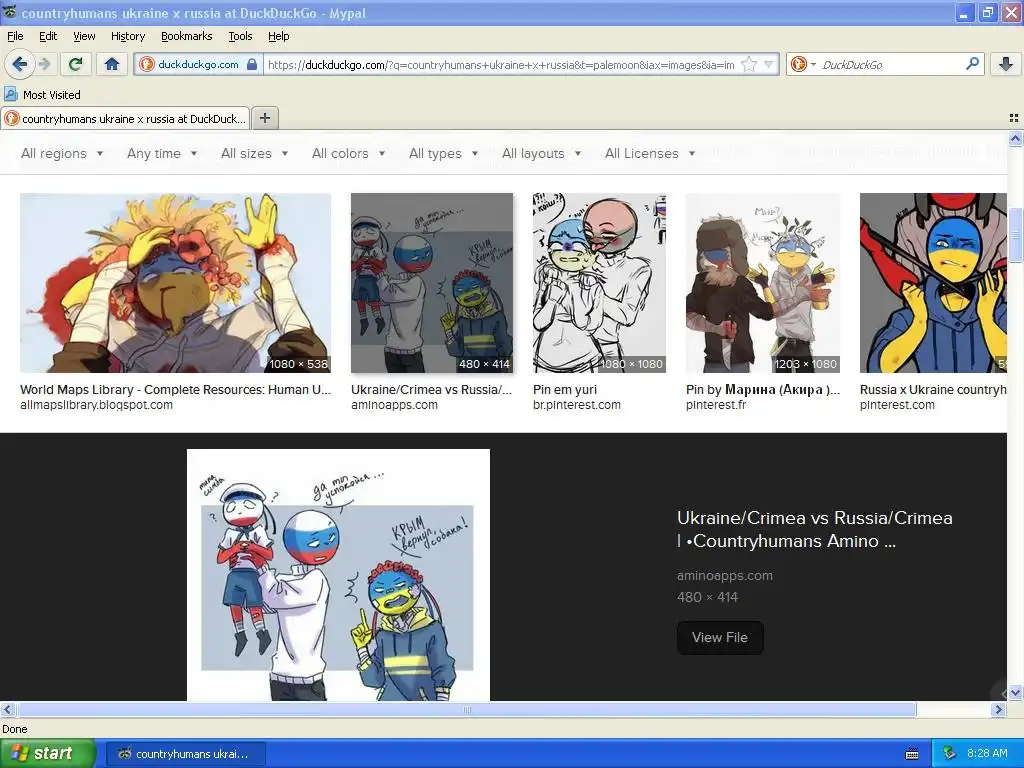Open the History menu
The width and height of the screenshot is (1024, 768).
tap(128, 36)
